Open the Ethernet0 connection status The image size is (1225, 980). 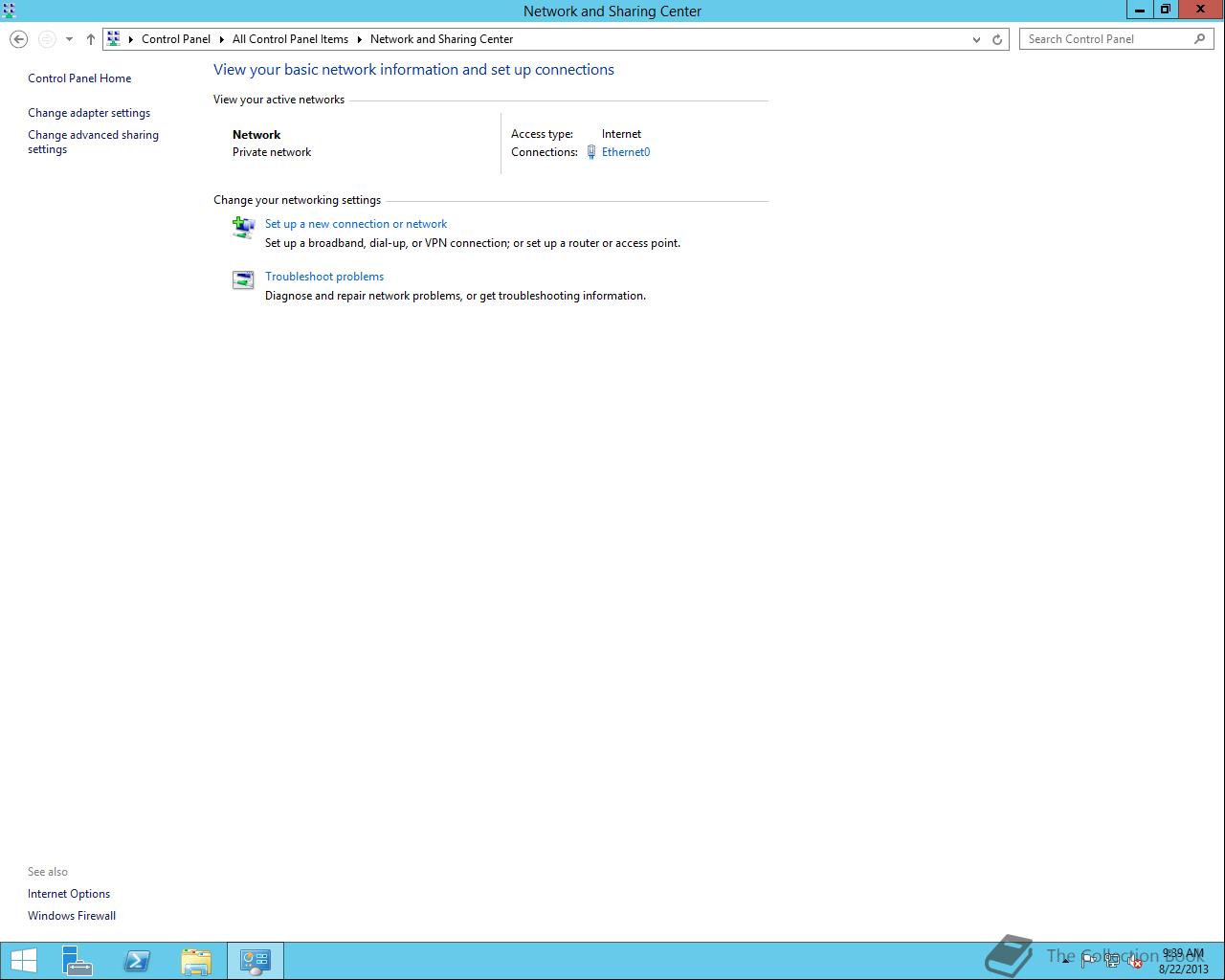pyautogui.click(x=626, y=152)
